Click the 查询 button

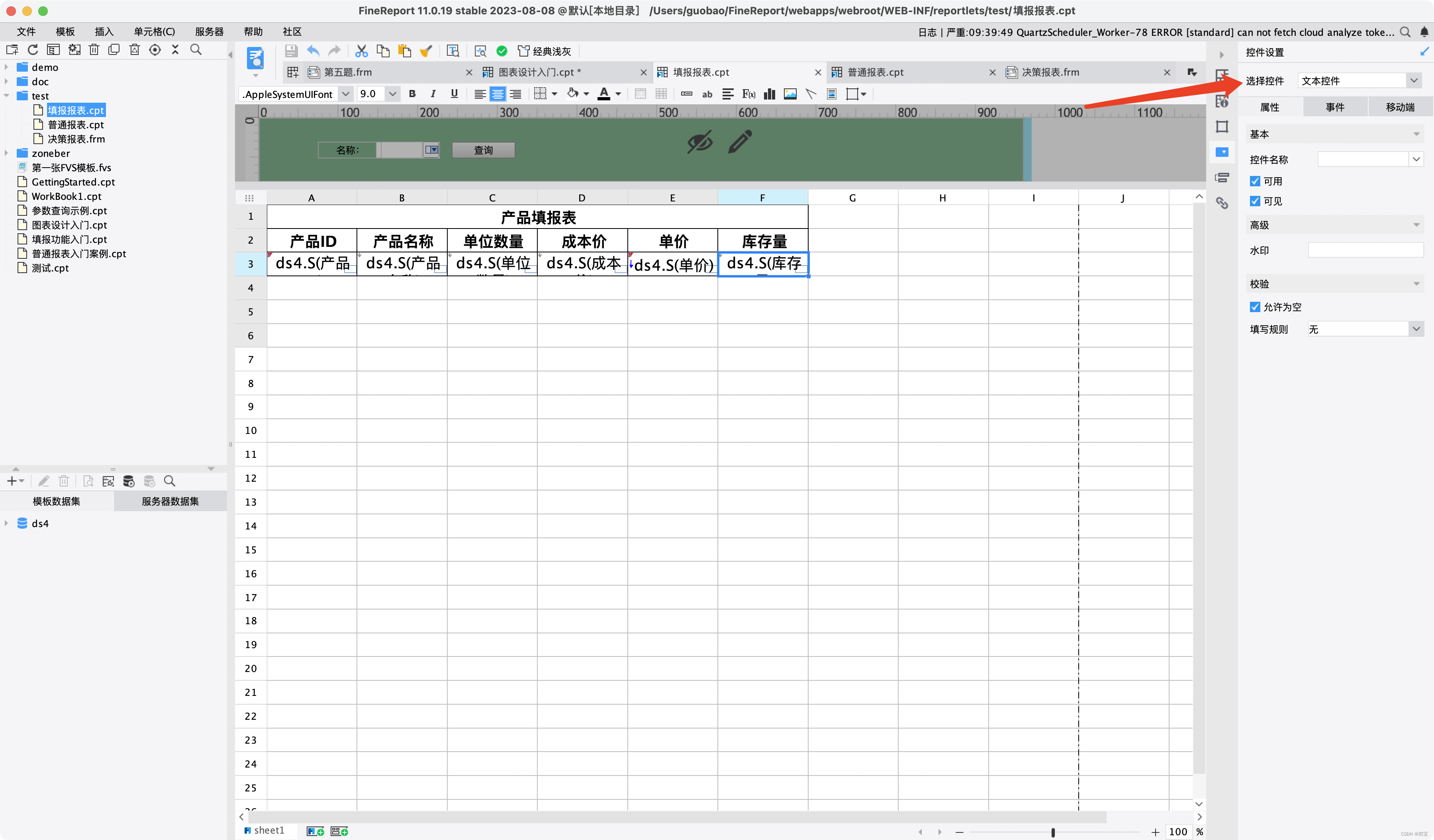tap(483, 150)
